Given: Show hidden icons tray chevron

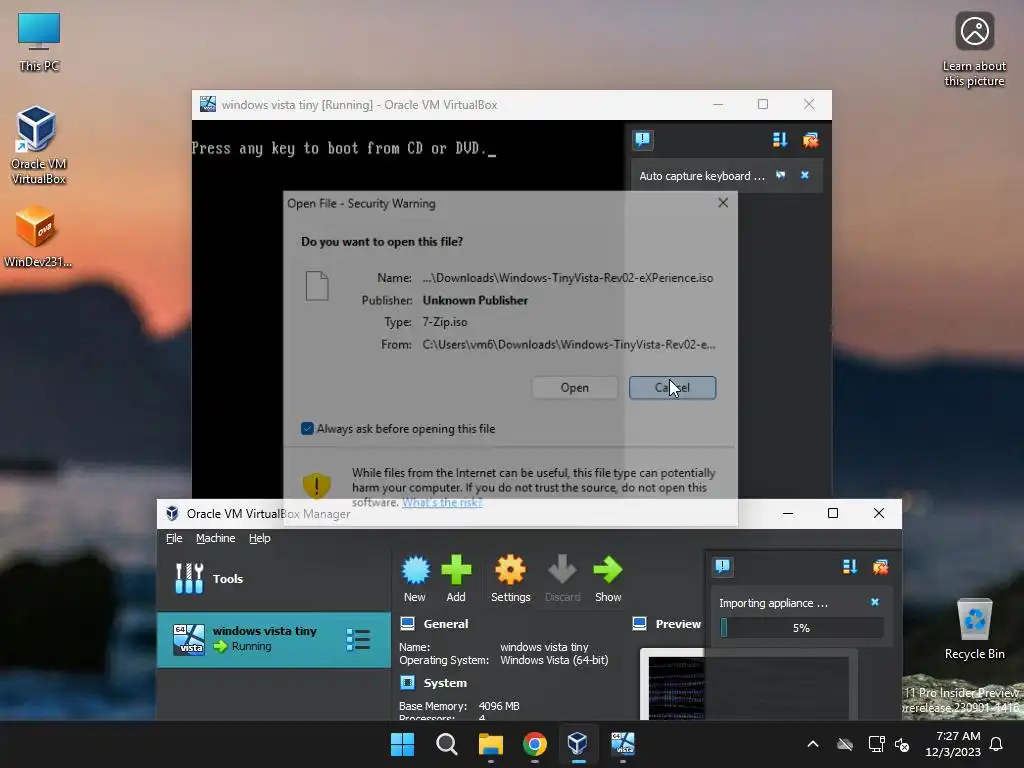Looking at the screenshot, I should (813, 744).
